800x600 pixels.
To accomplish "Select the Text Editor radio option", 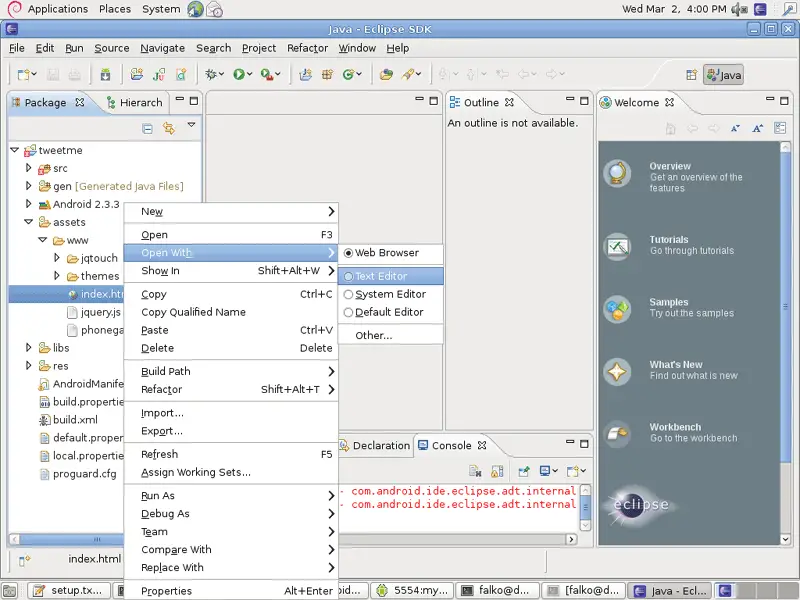I will click(348, 277).
